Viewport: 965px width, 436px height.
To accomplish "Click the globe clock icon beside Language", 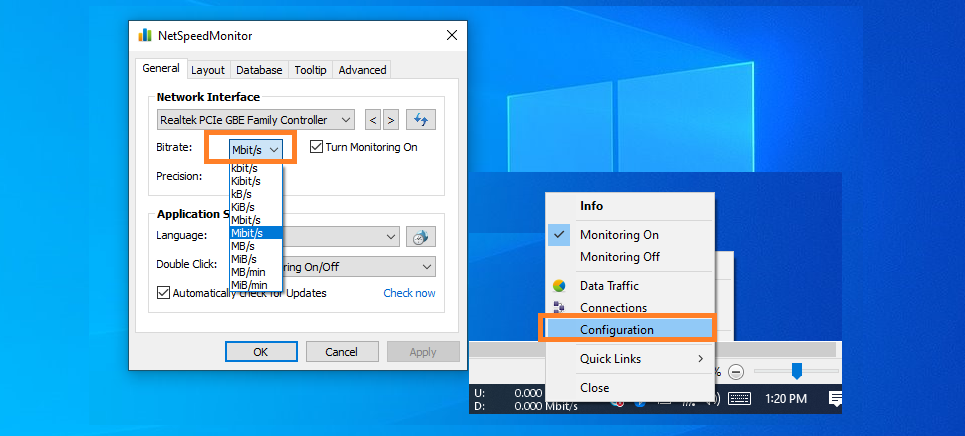I will click(421, 236).
